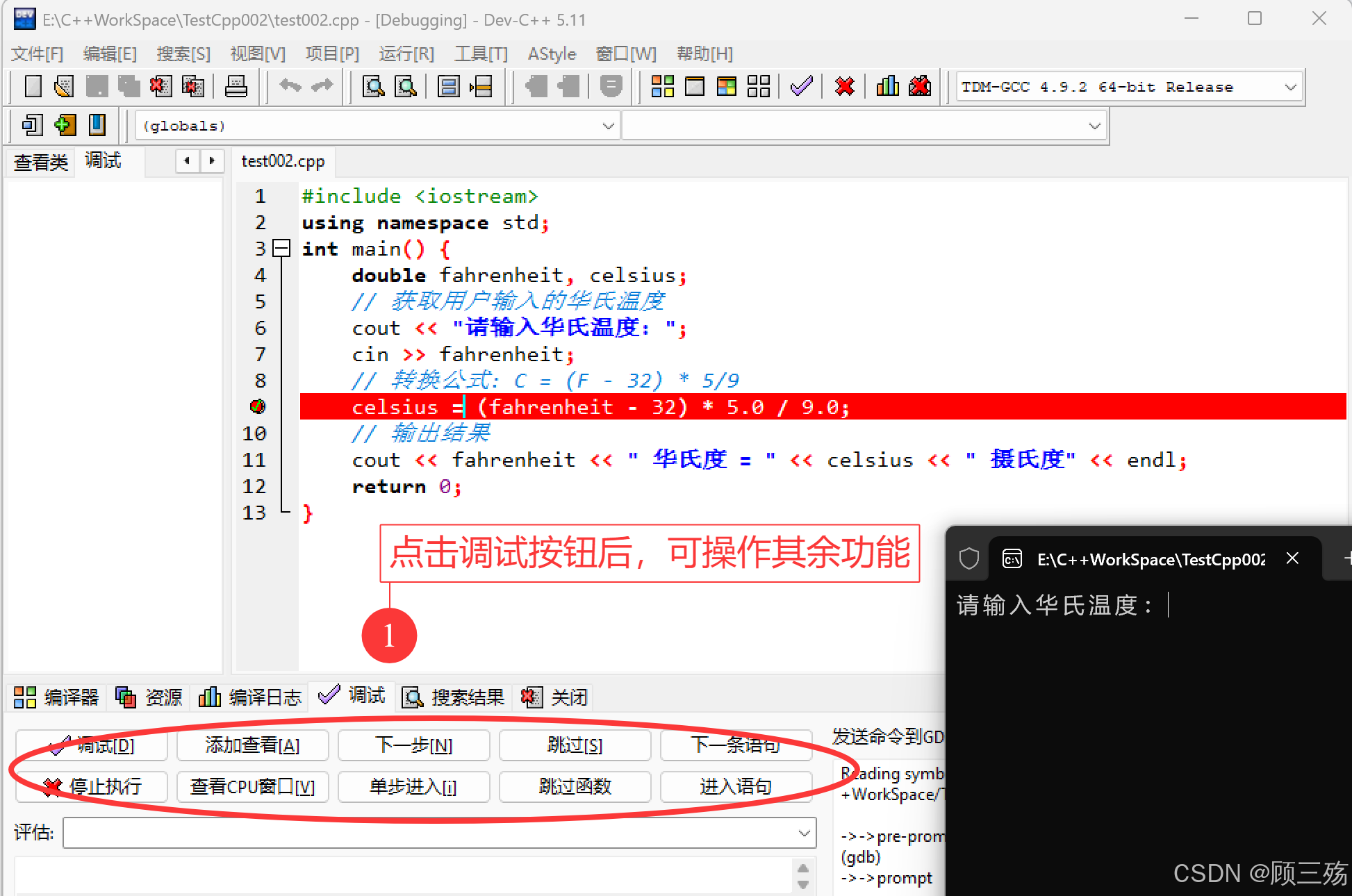The height and width of the screenshot is (896, 1352).
Task: Click the Print toolbar icon
Action: click(x=236, y=87)
